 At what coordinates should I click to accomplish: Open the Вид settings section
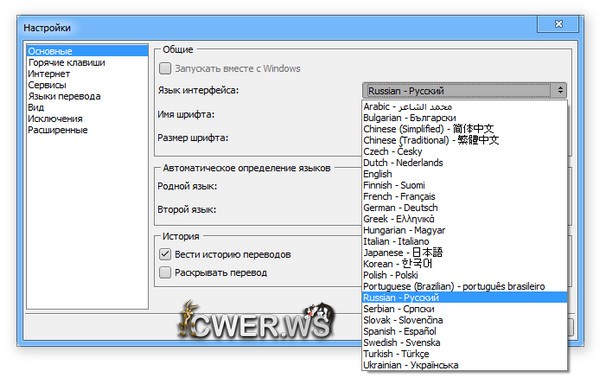coord(87,107)
